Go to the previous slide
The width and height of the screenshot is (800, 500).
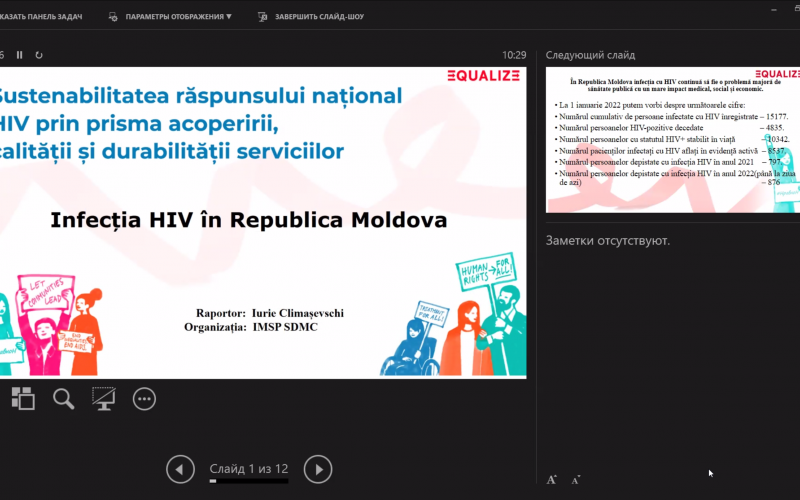click(180, 468)
